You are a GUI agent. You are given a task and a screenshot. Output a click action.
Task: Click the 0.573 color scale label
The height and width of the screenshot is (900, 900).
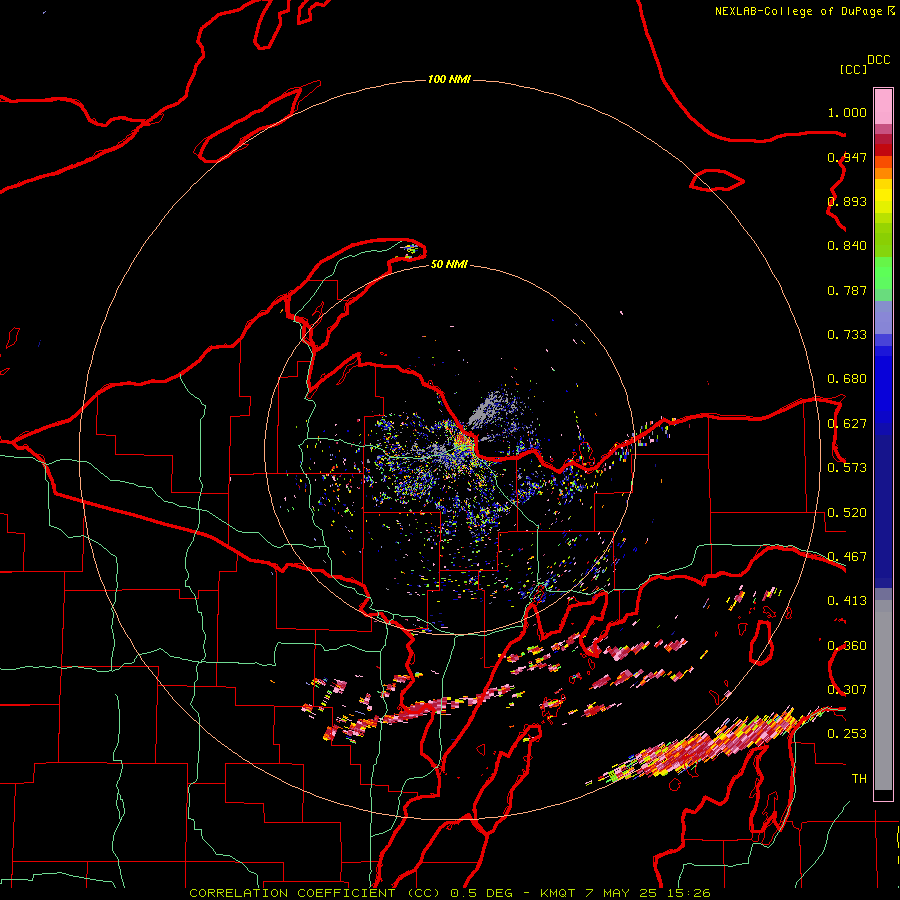(x=847, y=468)
